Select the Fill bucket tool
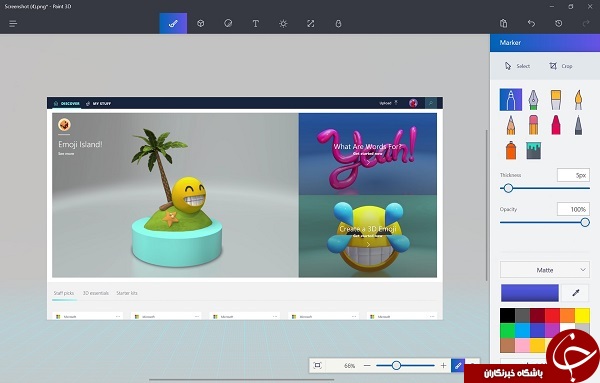Screen dimensions: 600x383 (x=533, y=150)
